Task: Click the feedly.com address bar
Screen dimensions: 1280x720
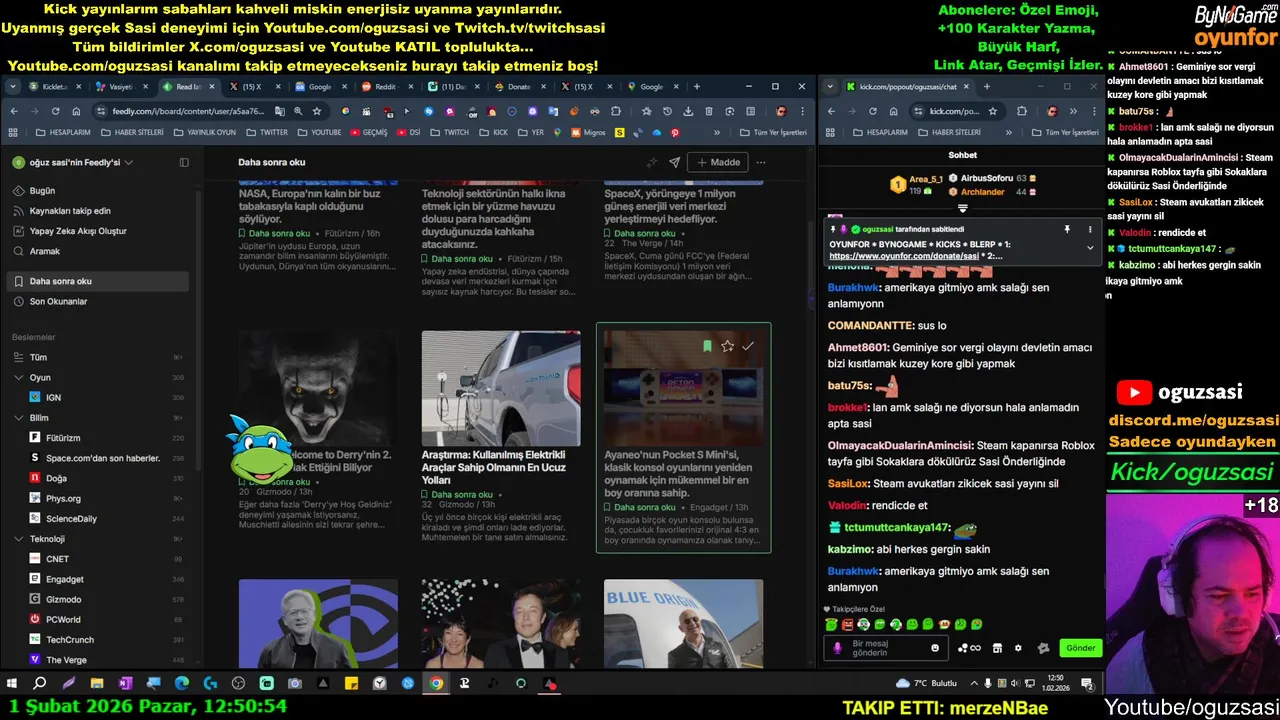Action: coord(188,111)
